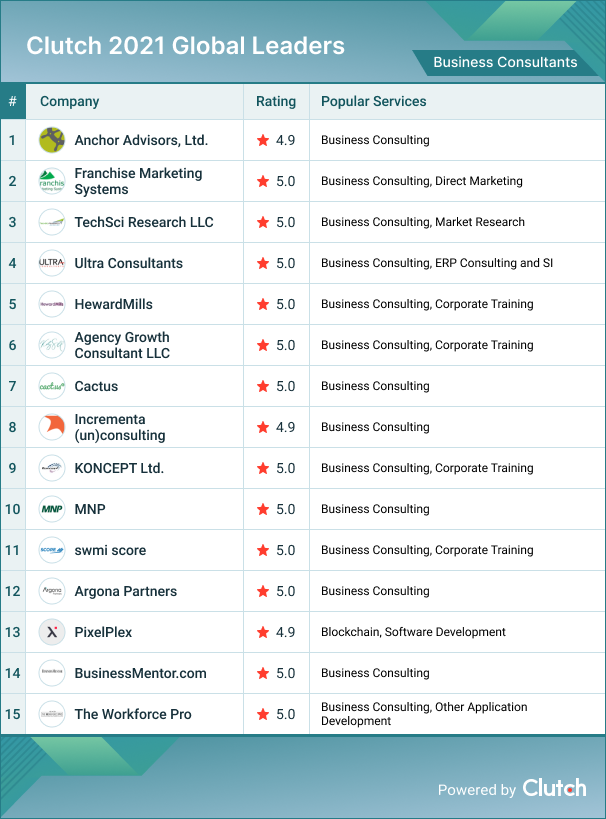
Task: Open Franchise Marketing Systems company name
Action: pos(138,181)
